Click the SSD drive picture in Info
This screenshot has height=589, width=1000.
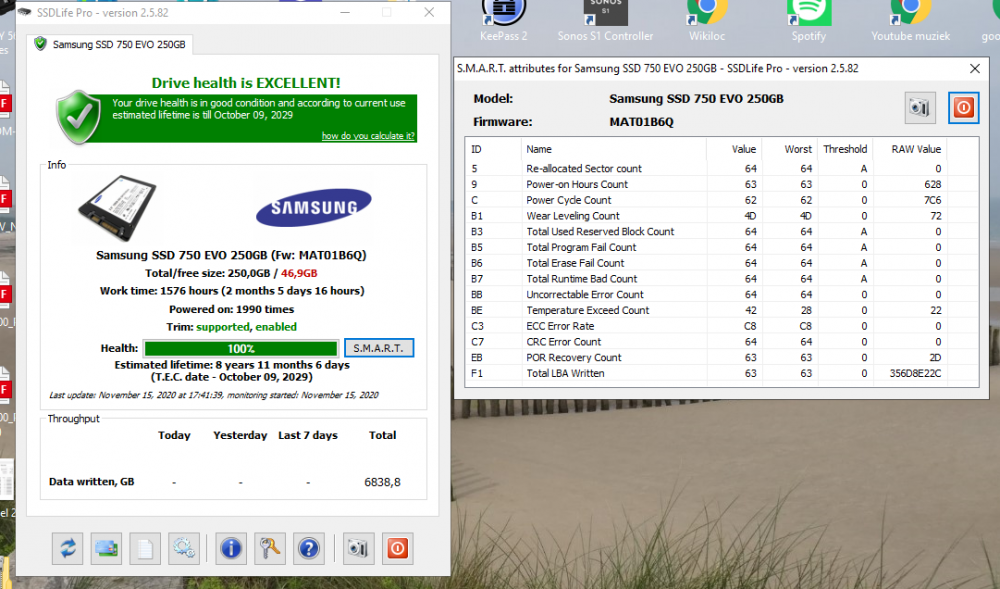[x=117, y=208]
